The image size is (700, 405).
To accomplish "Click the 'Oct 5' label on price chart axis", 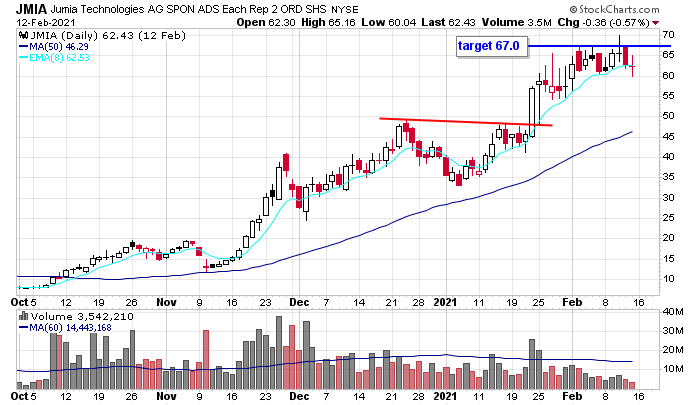I will (x=24, y=302).
